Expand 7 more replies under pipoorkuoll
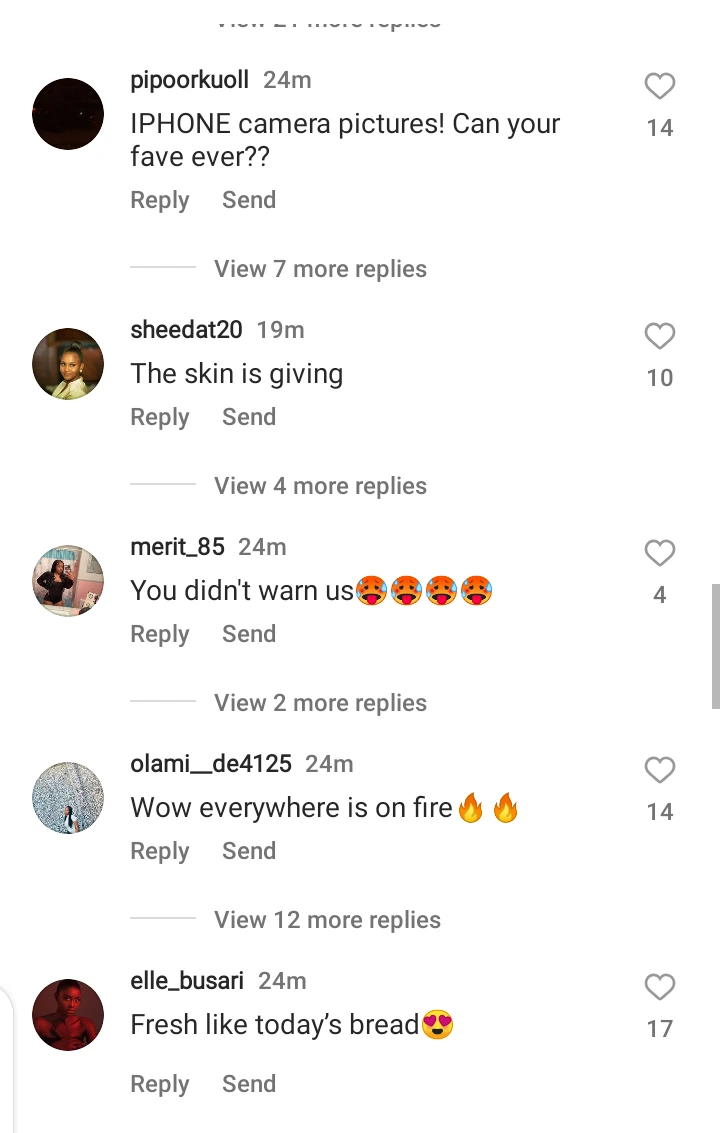720x1133 pixels. point(320,269)
